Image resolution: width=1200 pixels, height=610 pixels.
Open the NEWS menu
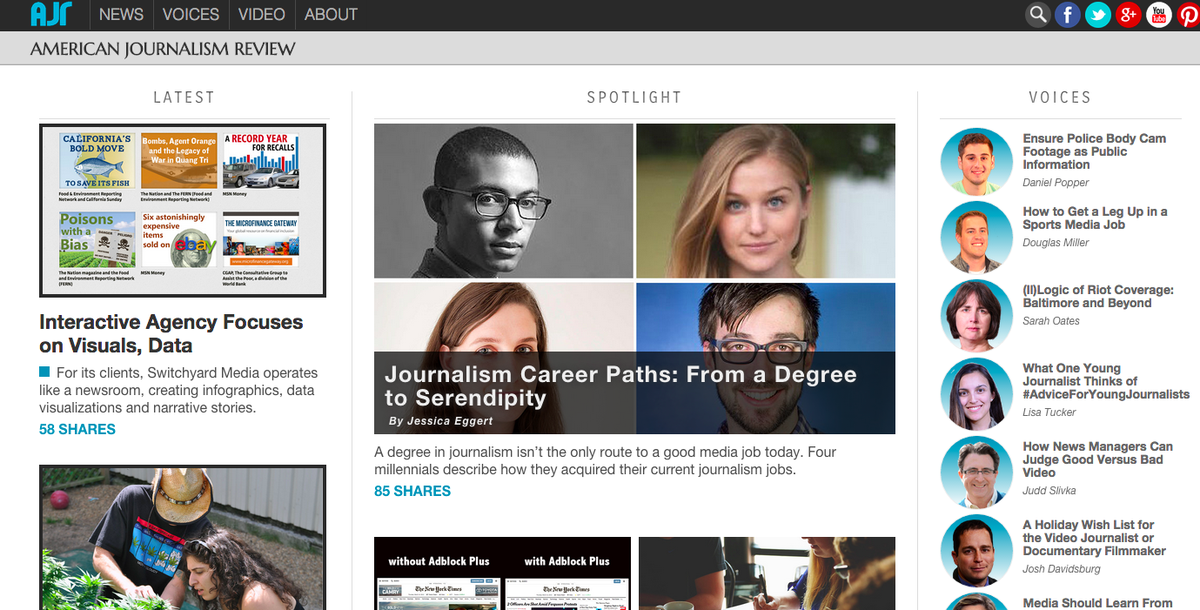point(121,14)
